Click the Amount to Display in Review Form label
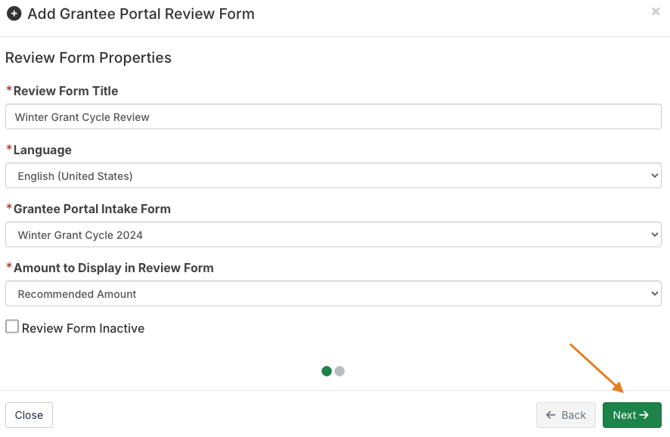The image size is (670, 437). click(x=113, y=268)
